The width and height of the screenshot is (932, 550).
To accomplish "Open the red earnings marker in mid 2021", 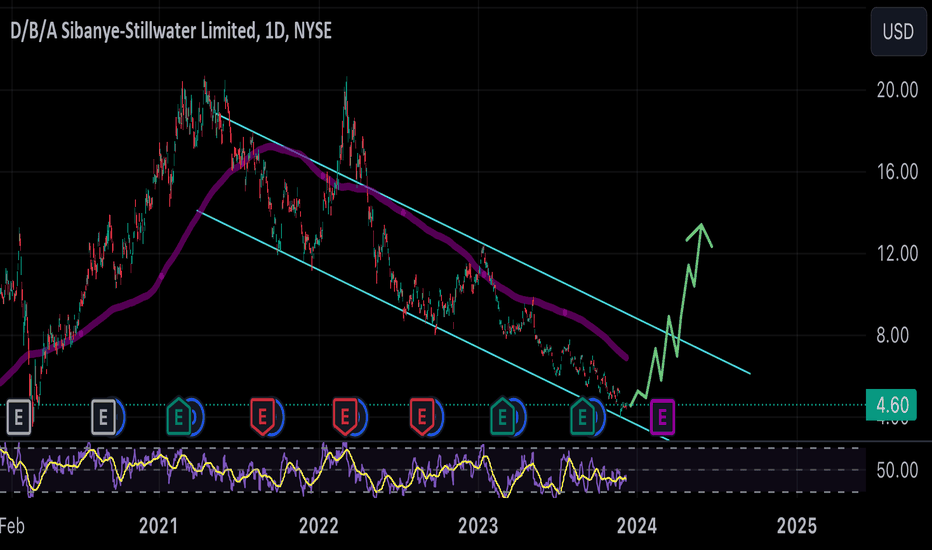I will (262, 417).
